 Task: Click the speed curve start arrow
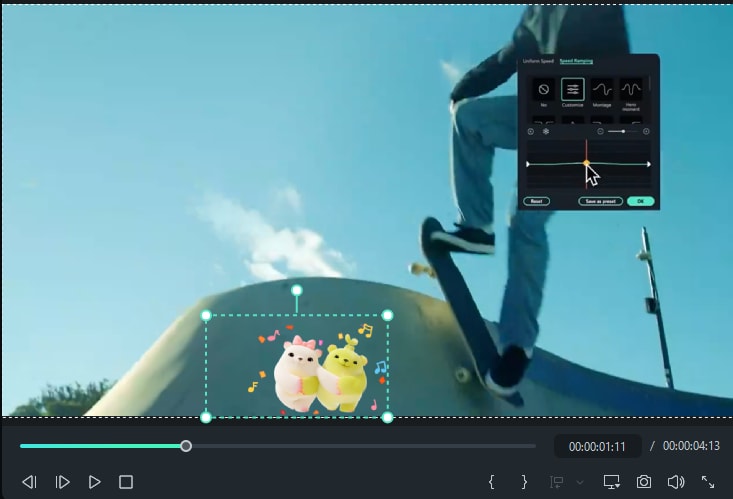528,164
